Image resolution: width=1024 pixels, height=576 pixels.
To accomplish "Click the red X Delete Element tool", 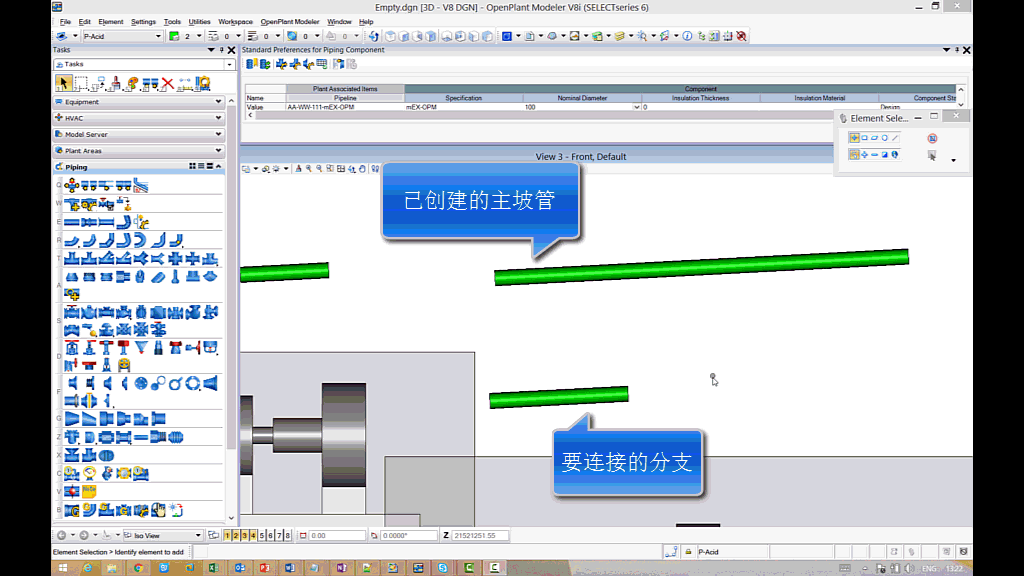I will click(168, 83).
